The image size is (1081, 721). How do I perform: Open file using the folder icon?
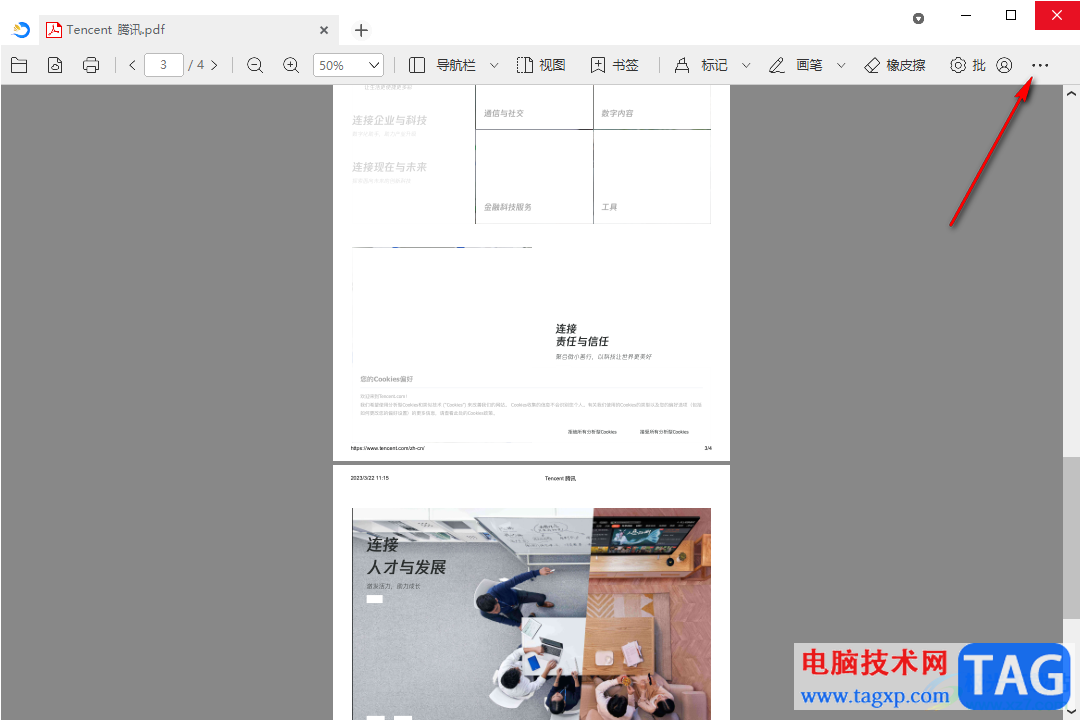pyautogui.click(x=19, y=65)
